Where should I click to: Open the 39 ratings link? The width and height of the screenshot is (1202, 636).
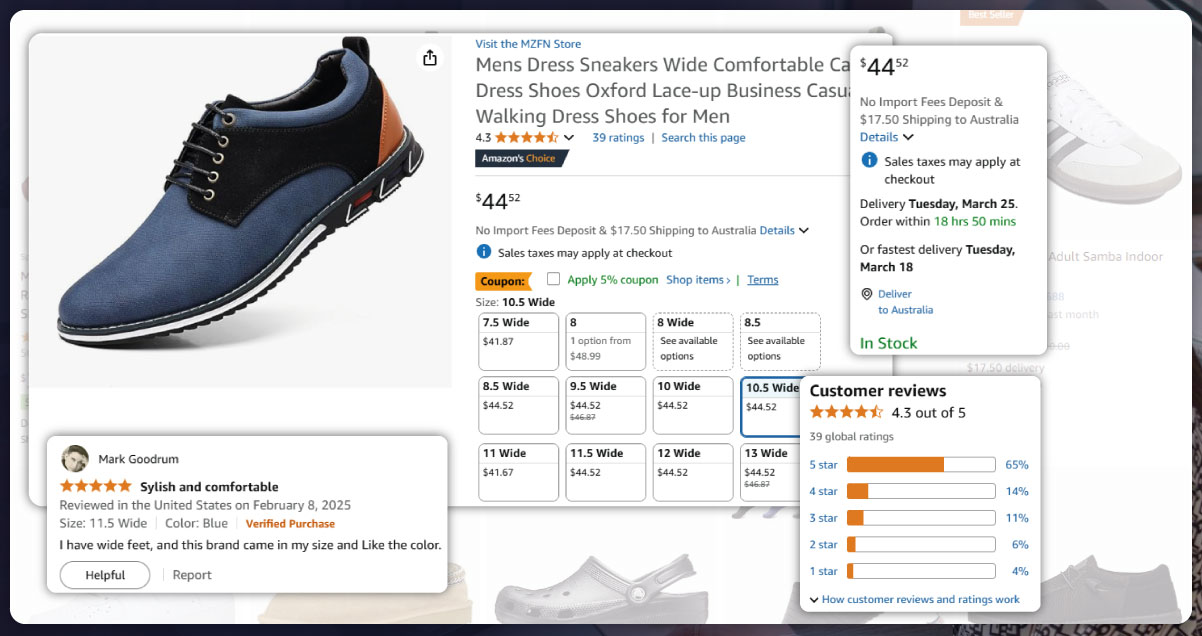(x=618, y=138)
